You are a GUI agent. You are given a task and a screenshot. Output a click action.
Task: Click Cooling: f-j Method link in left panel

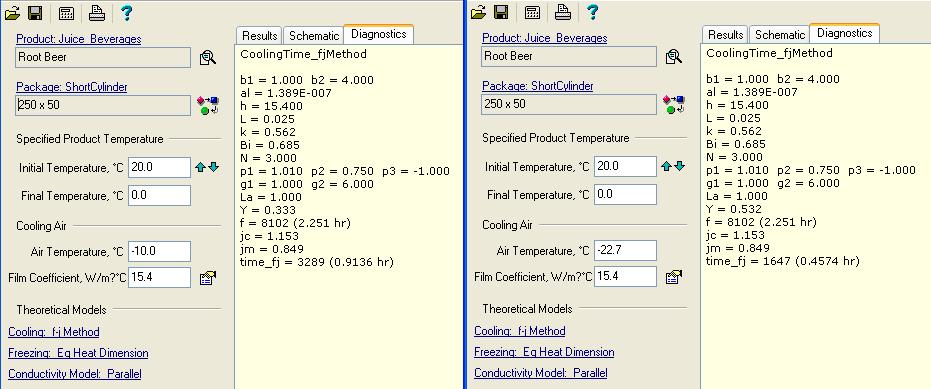tap(54, 332)
